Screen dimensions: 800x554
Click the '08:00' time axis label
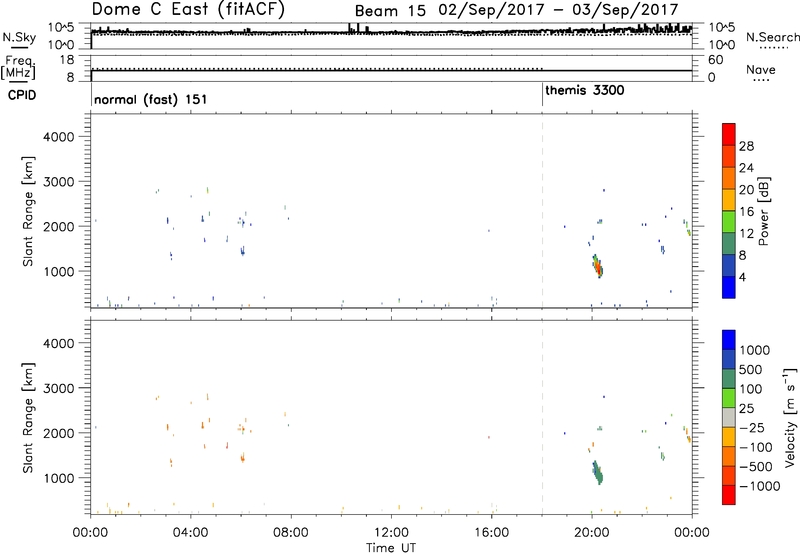(x=291, y=533)
